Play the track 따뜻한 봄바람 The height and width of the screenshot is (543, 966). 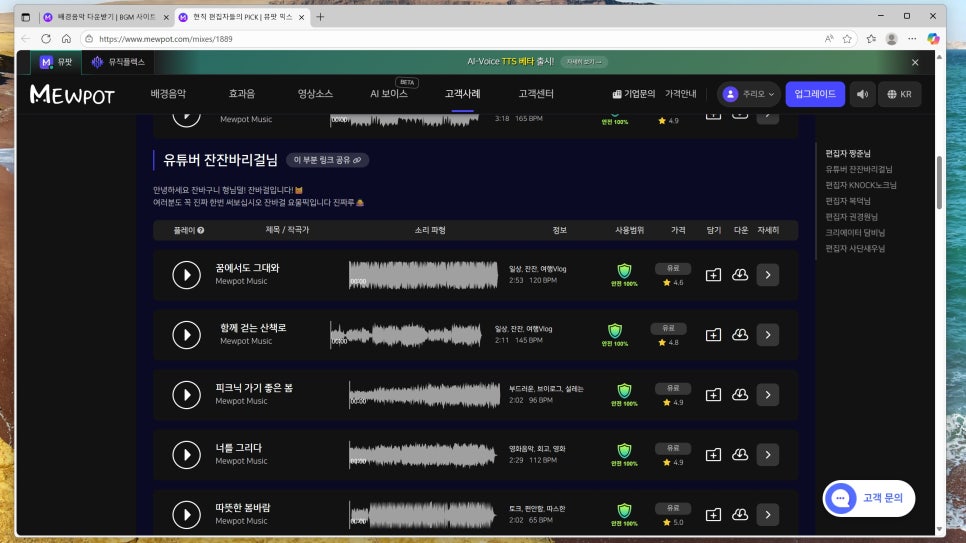coord(186,515)
